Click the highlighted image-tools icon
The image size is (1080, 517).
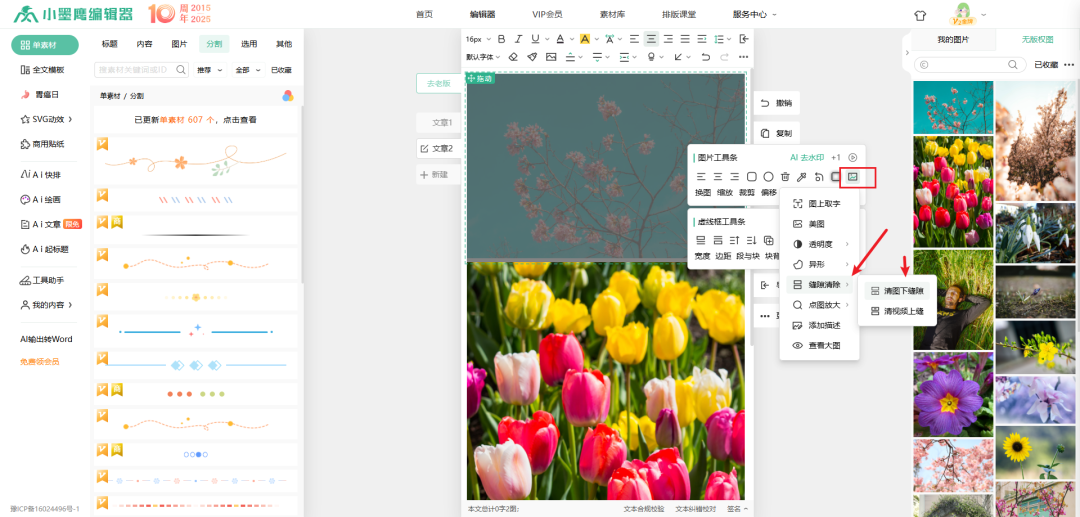(x=853, y=177)
